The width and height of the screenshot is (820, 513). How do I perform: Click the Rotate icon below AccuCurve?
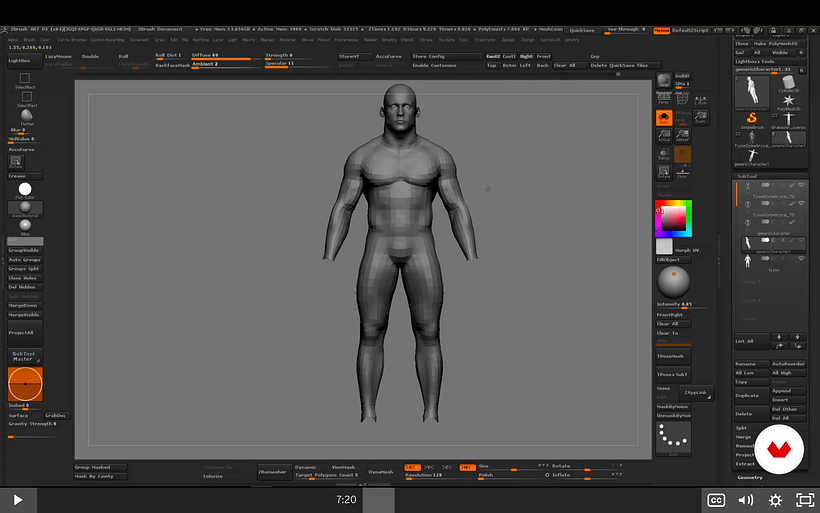16,162
